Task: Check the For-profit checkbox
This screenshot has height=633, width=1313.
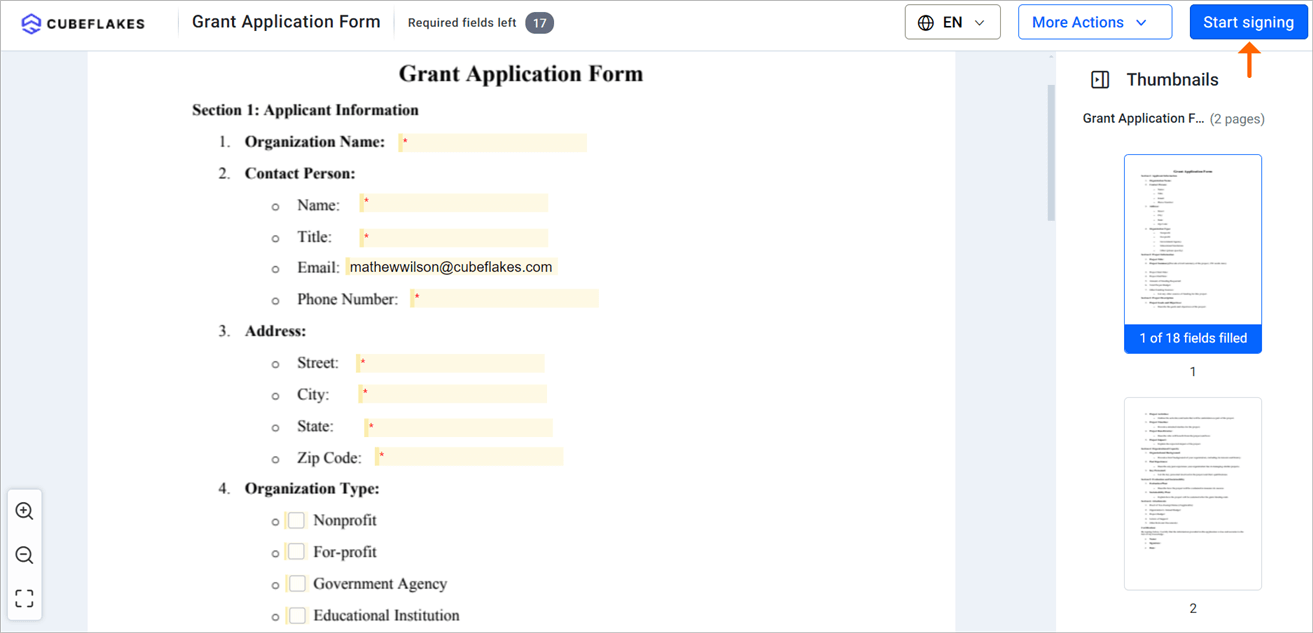Action: 296,552
